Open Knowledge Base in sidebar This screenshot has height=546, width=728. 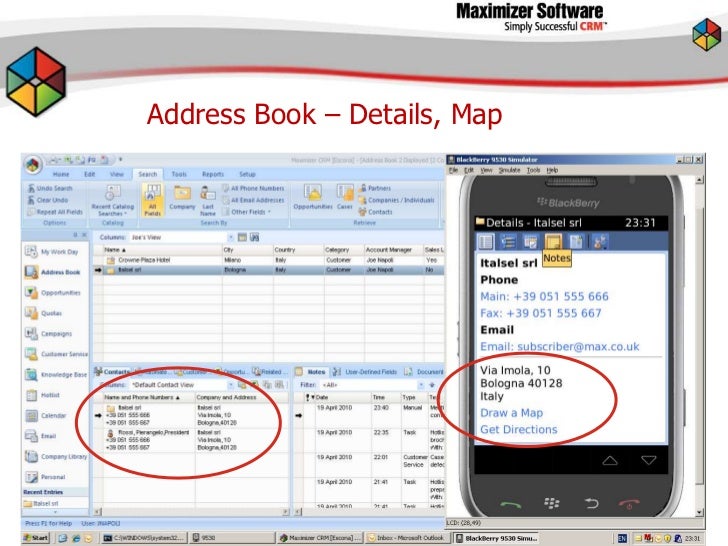56,374
